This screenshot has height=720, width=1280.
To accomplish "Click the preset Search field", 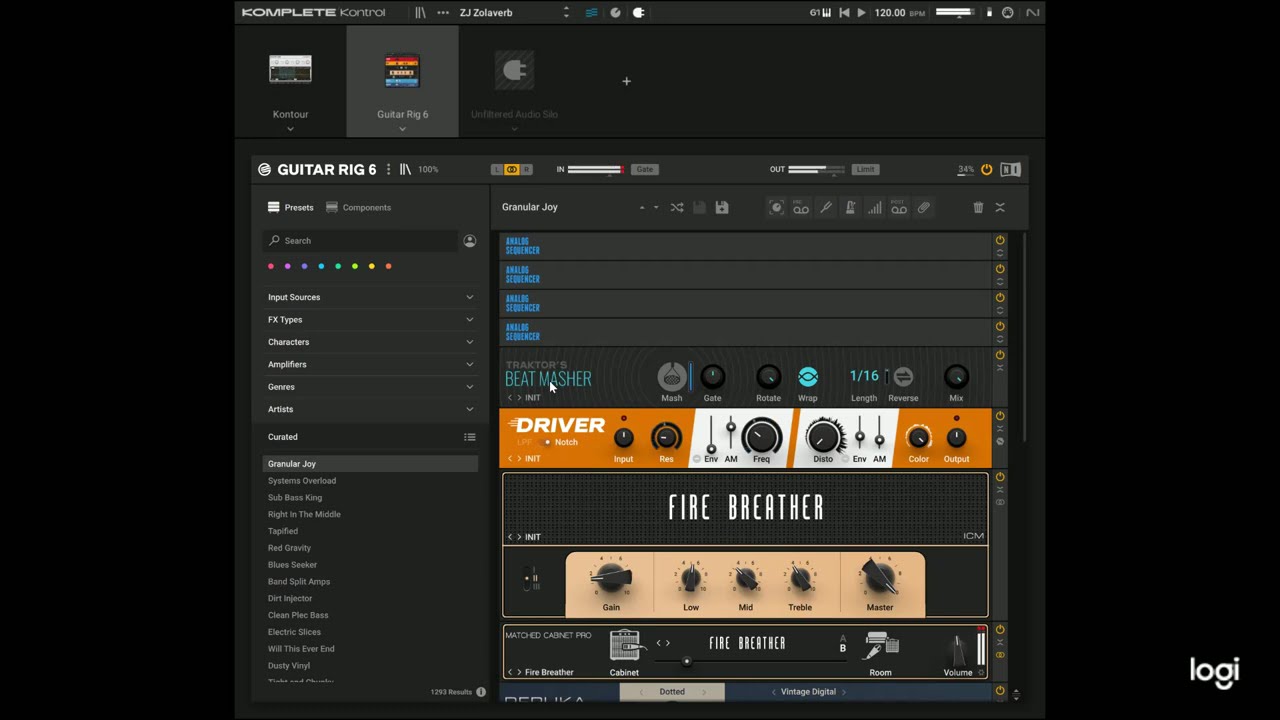I will (360, 240).
